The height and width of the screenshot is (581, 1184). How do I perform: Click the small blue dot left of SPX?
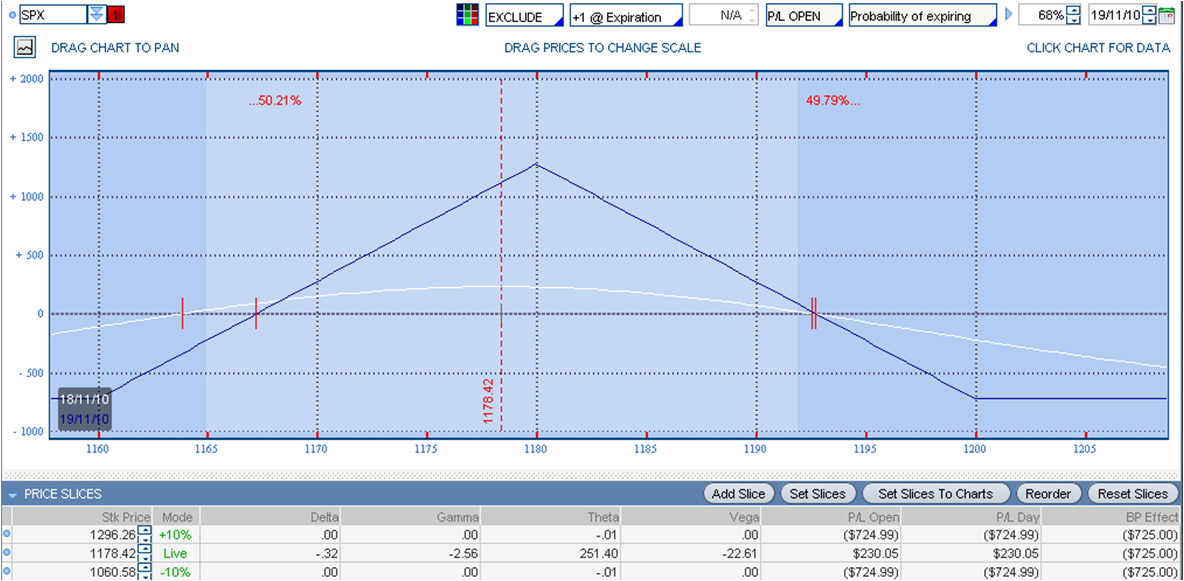pyautogui.click(x=11, y=14)
